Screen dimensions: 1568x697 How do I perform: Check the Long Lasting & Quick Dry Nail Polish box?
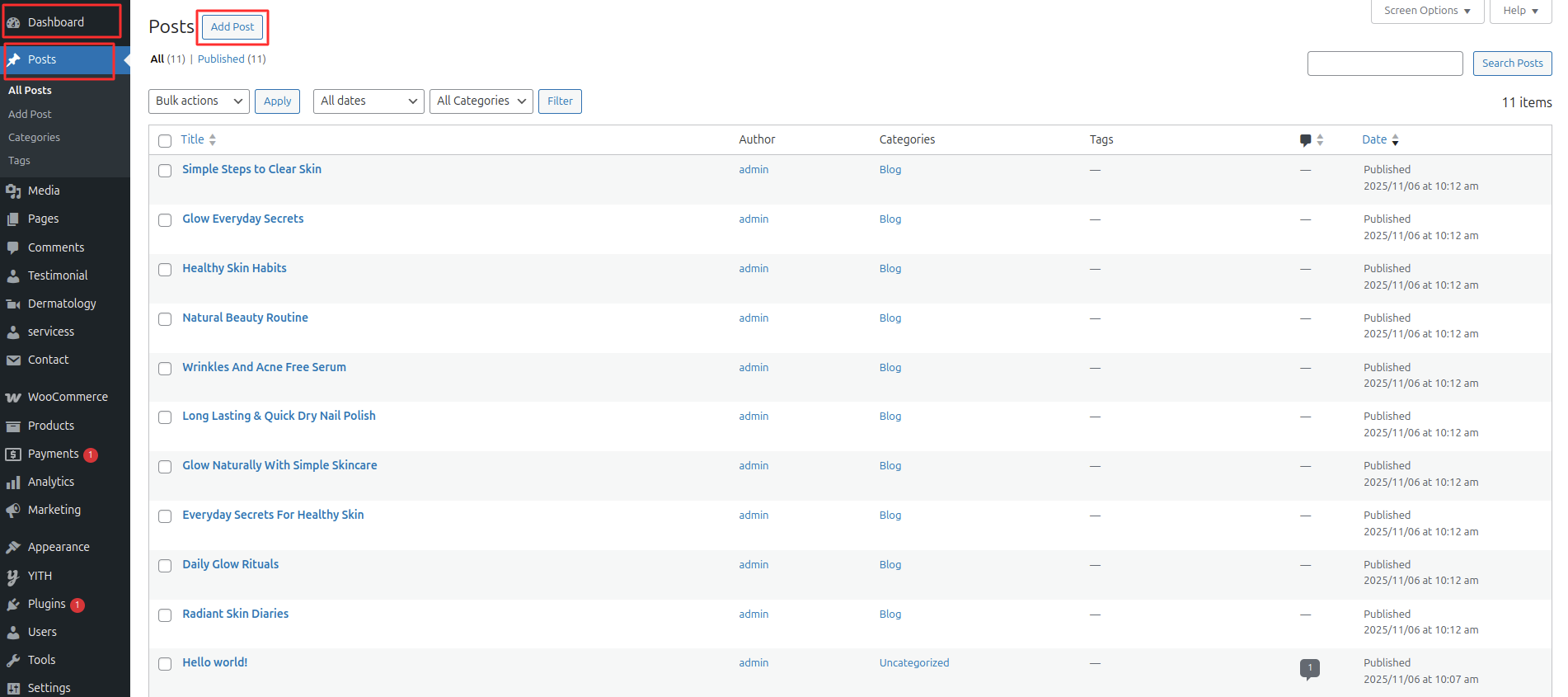[165, 417]
